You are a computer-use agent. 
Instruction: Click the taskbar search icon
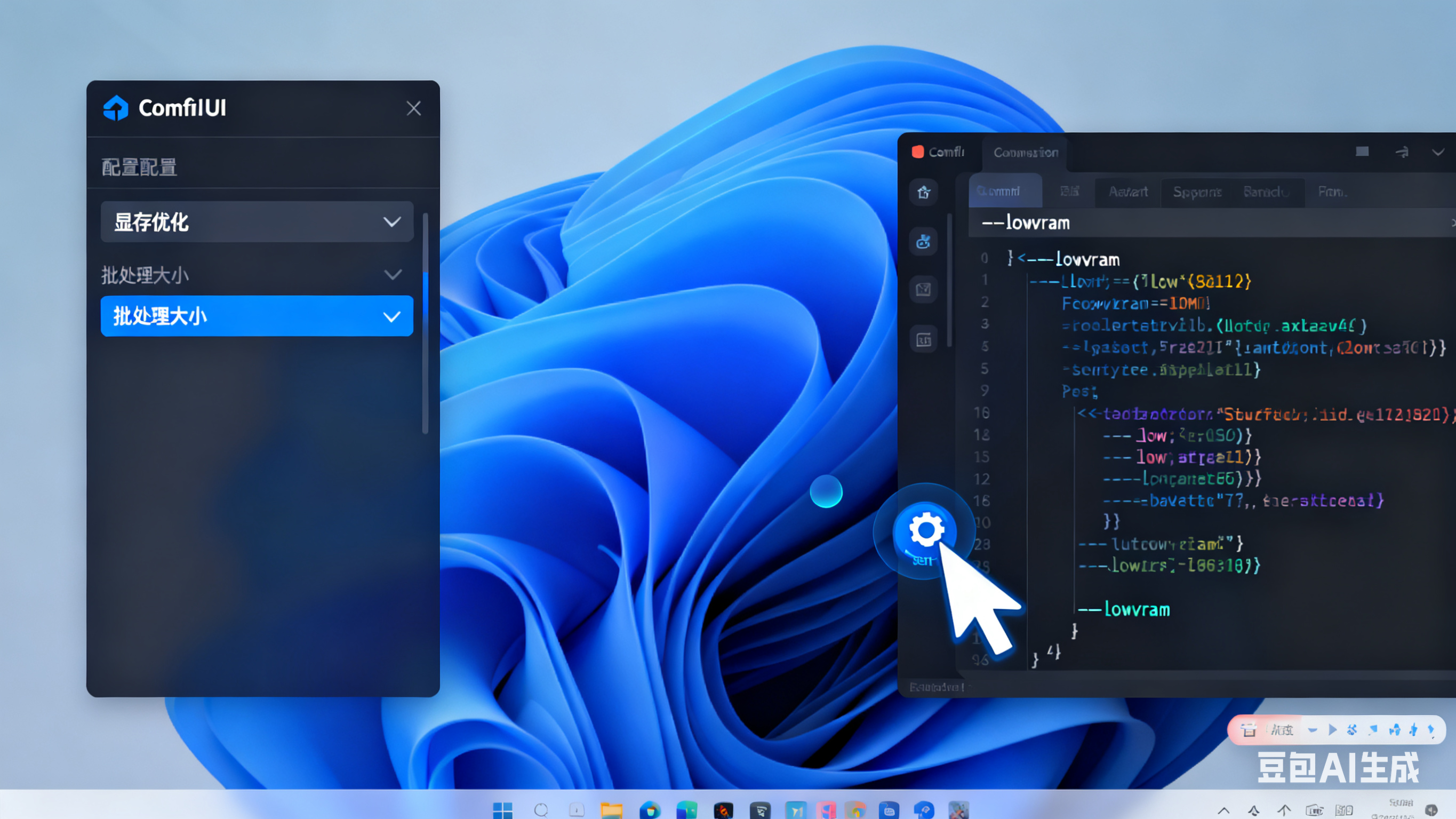pos(541,810)
